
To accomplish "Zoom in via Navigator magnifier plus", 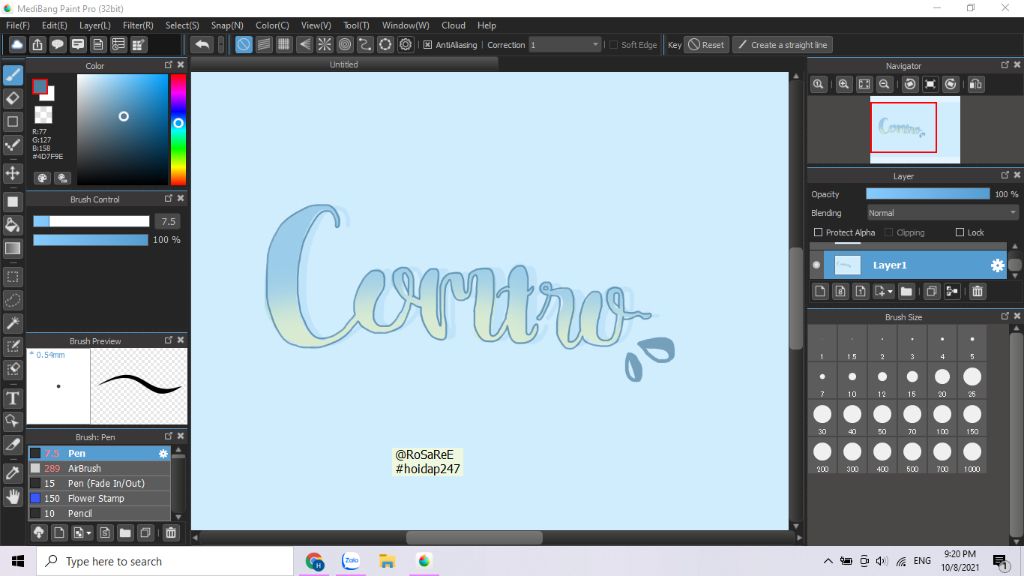I will pos(844,84).
